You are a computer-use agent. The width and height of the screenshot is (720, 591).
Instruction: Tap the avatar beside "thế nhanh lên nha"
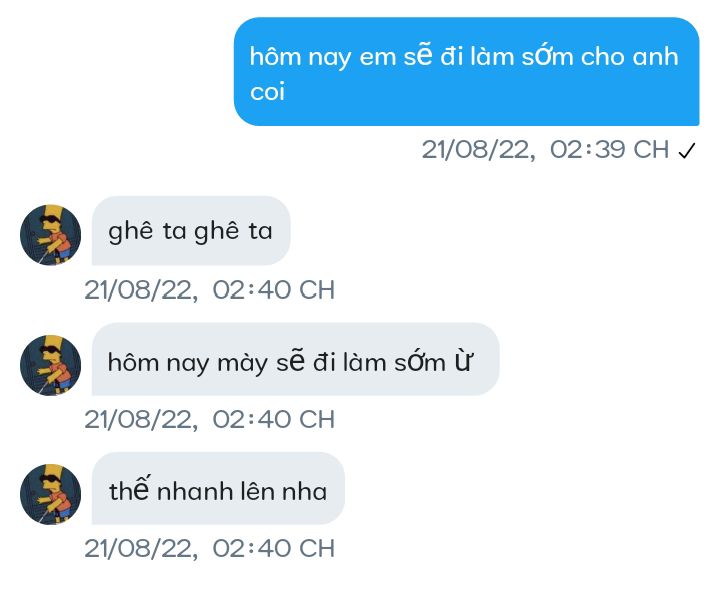pyautogui.click(x=51, y=495)
